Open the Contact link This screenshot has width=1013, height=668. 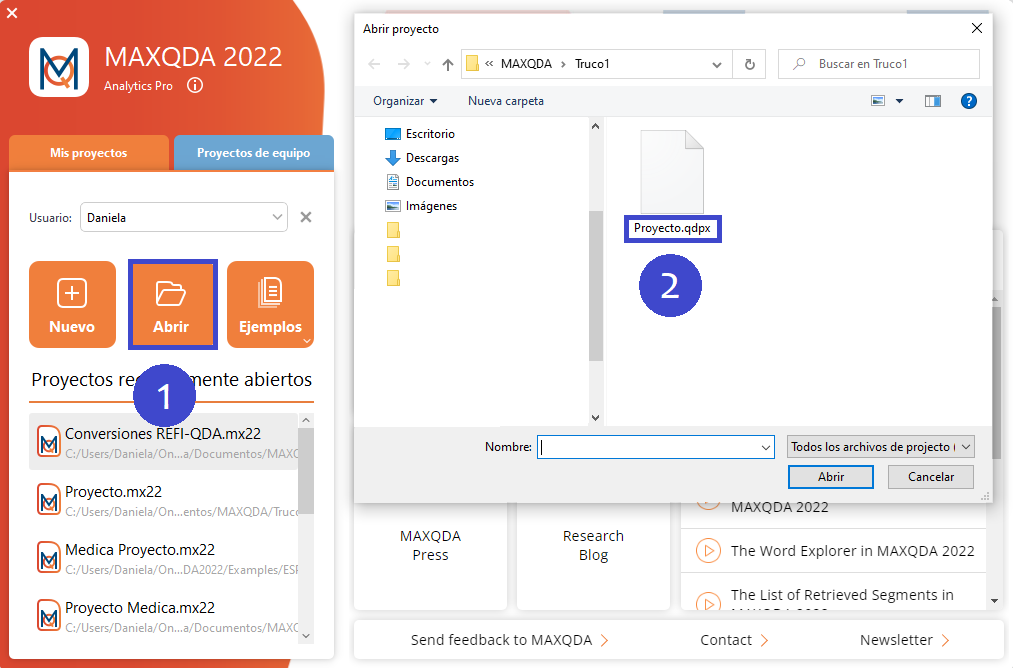coord(726,640)
